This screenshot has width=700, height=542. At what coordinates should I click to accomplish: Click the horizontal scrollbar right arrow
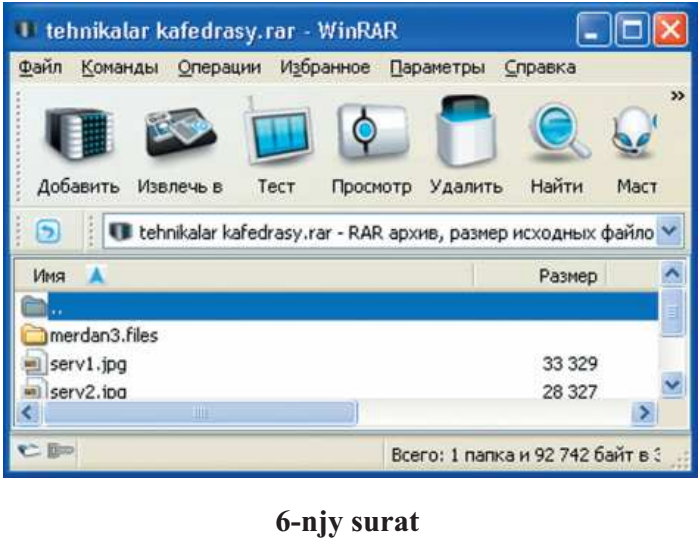point(644,412)
